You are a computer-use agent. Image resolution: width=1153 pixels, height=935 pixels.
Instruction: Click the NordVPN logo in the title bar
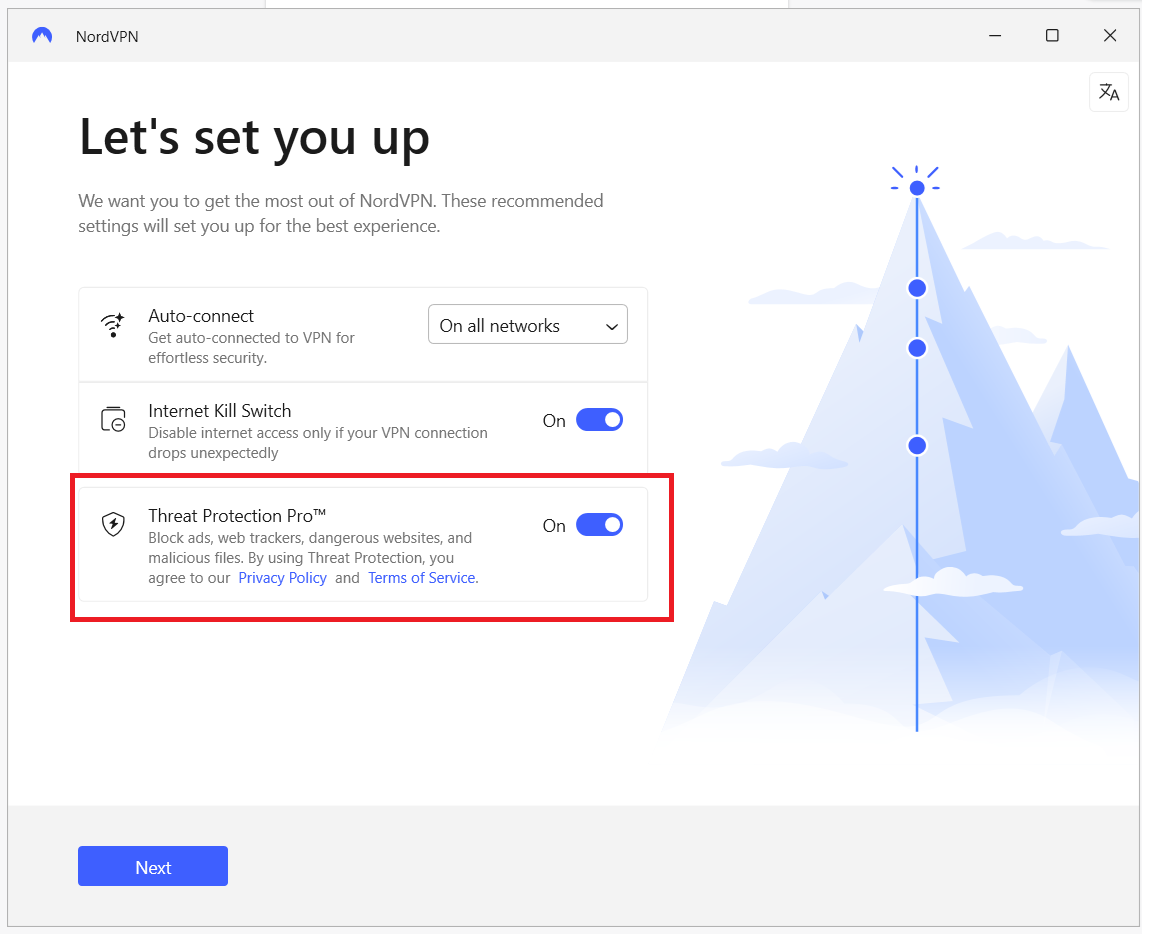42,36
